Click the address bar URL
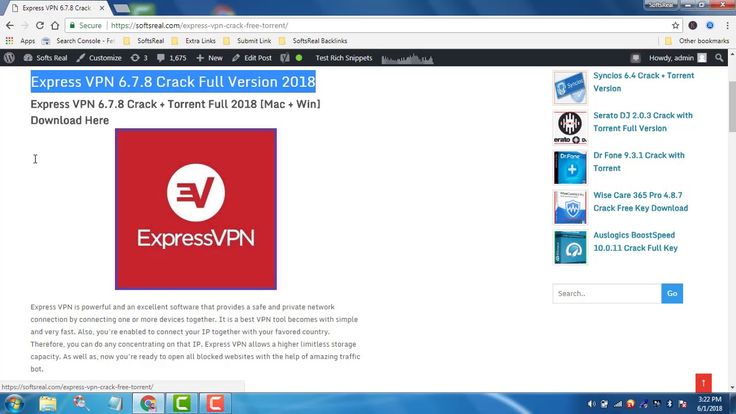Viewport: 736px width, 414px height. (199, 25)
